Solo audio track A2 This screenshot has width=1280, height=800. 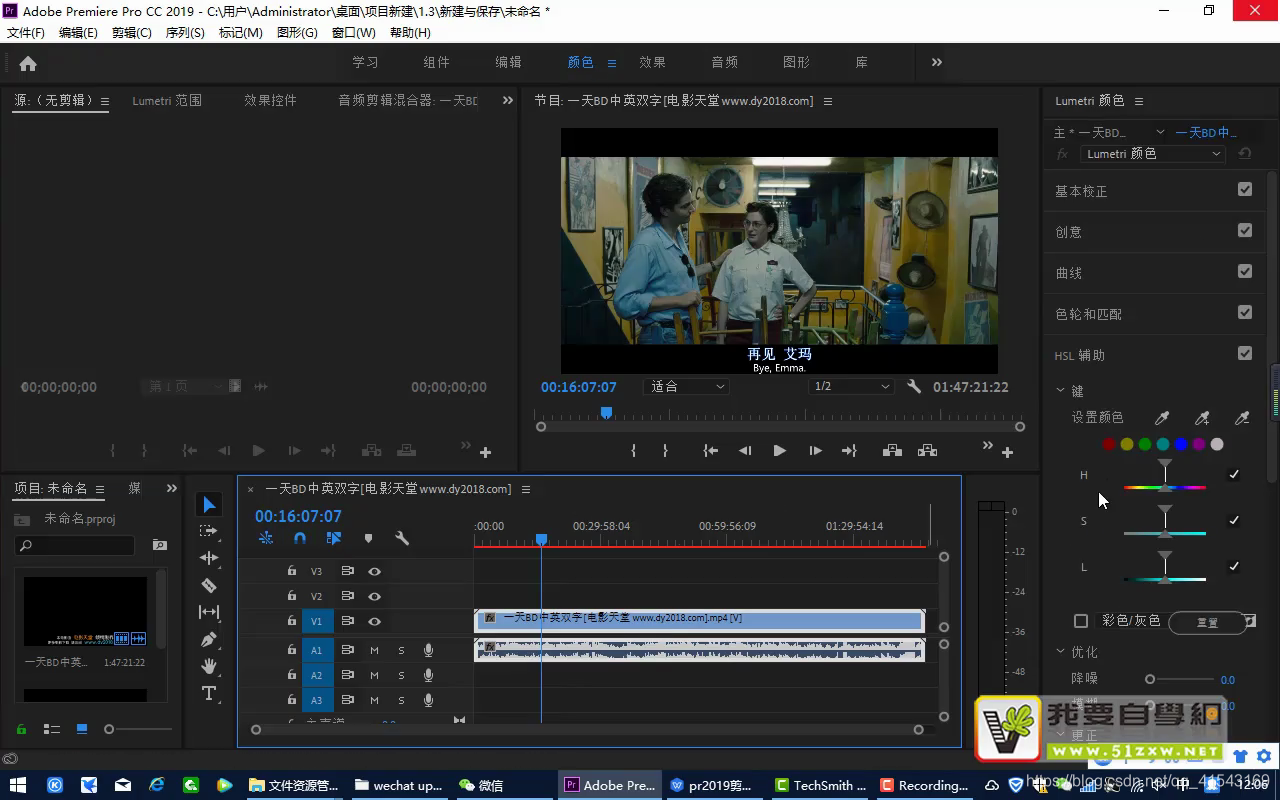coord(401,675)
